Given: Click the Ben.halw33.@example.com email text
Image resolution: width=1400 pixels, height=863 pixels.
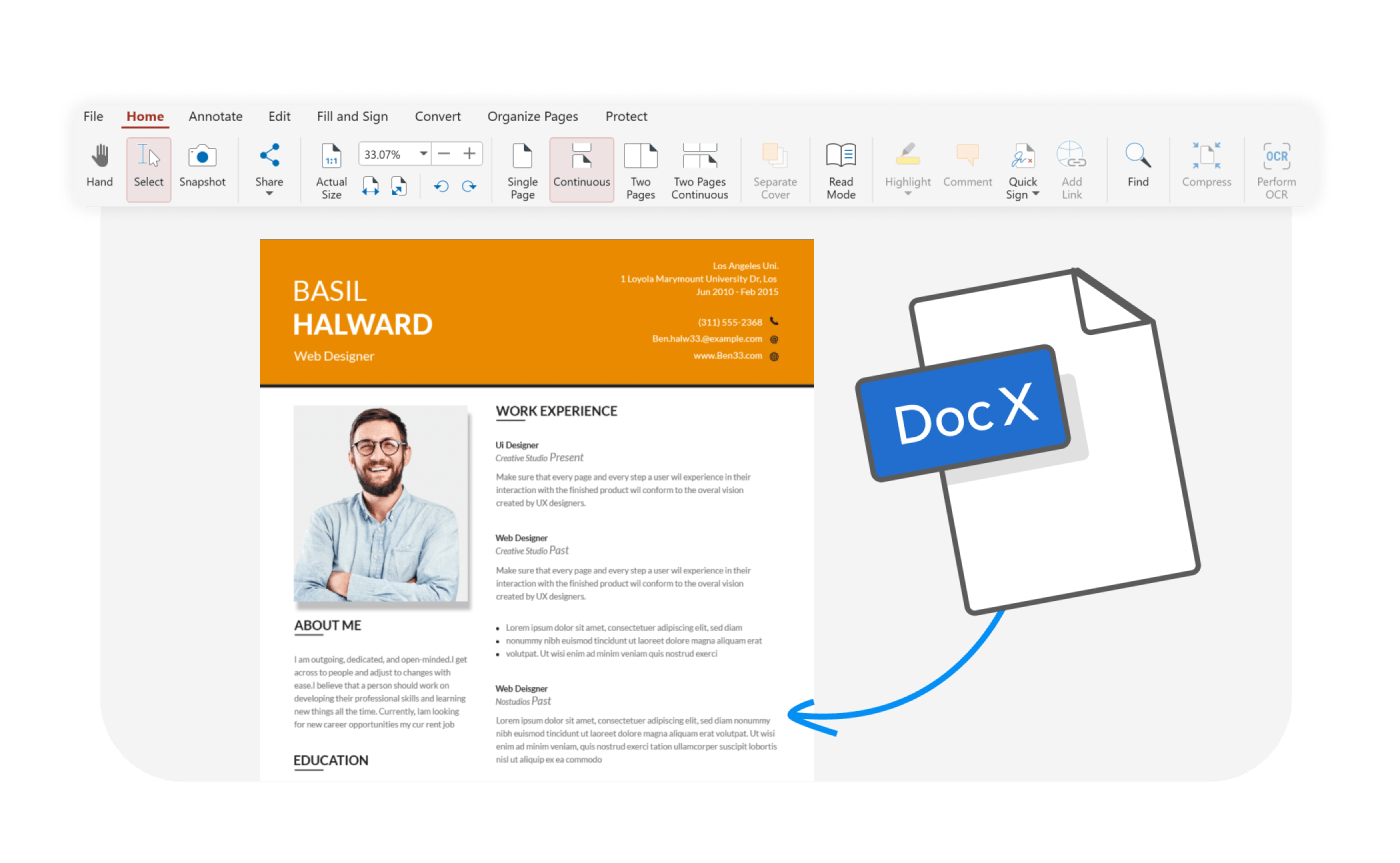Looking at the screenshot, I should click(707, 339).
